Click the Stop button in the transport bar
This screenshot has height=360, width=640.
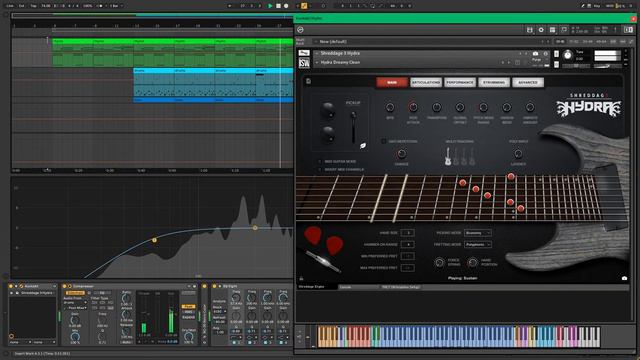[x=278, y=6]
